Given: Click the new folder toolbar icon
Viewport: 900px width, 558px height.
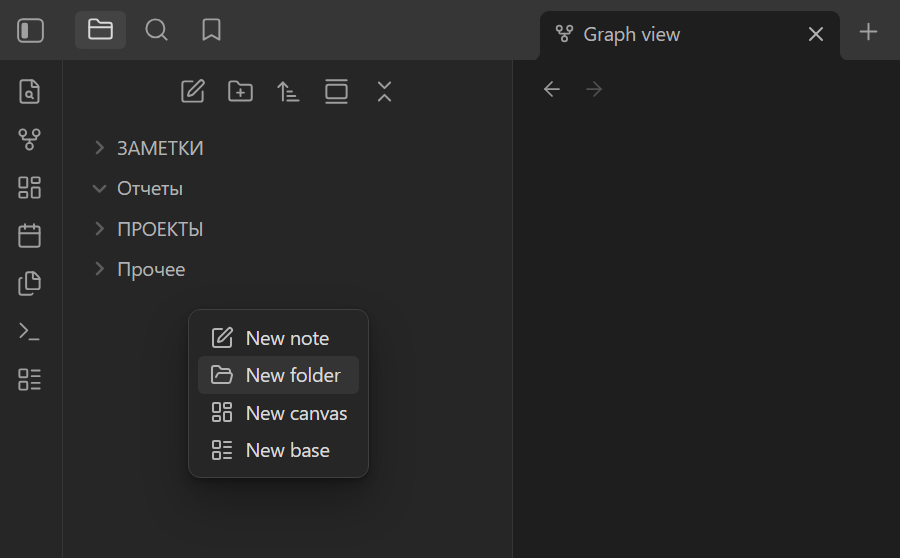Looking at the screenshot, I should click(240, 91).
